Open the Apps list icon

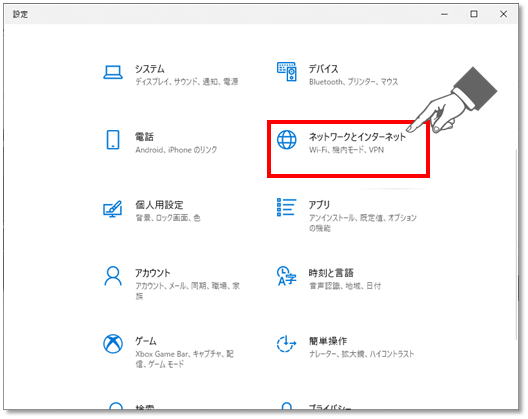coord(286,207)
